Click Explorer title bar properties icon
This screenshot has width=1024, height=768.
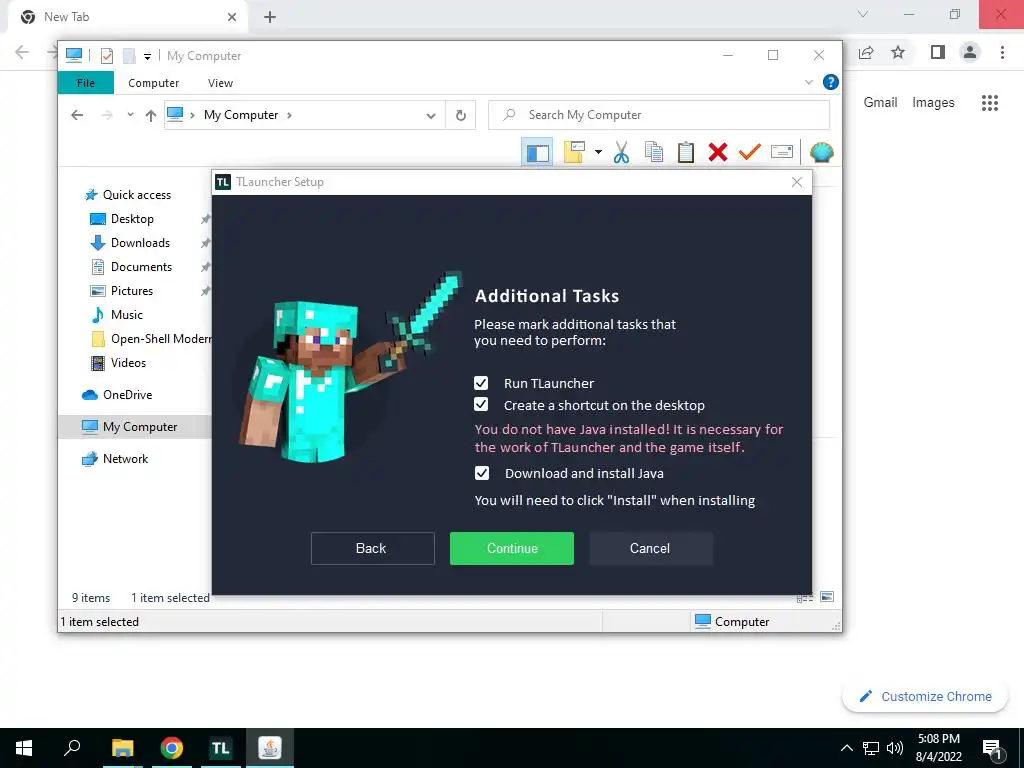pos(107,56)
